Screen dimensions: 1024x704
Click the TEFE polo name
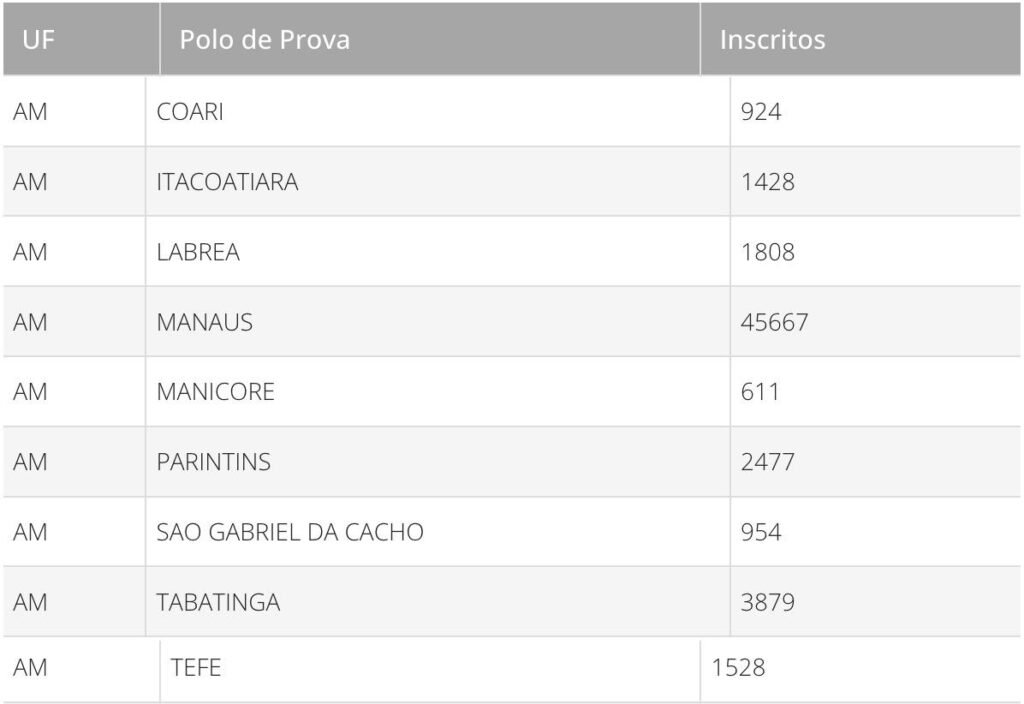[x=196, y=668]
